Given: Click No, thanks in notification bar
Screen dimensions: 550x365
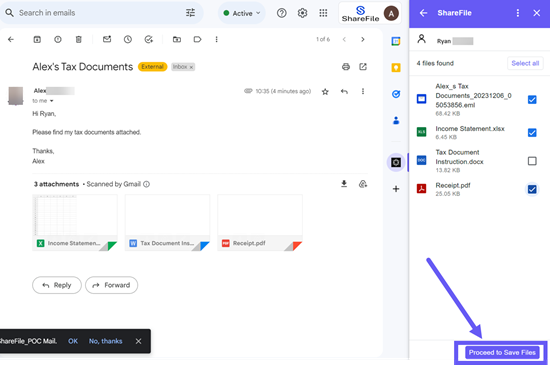Looking at the screenshot, I should pyautogui.click(x=106, y=341).
